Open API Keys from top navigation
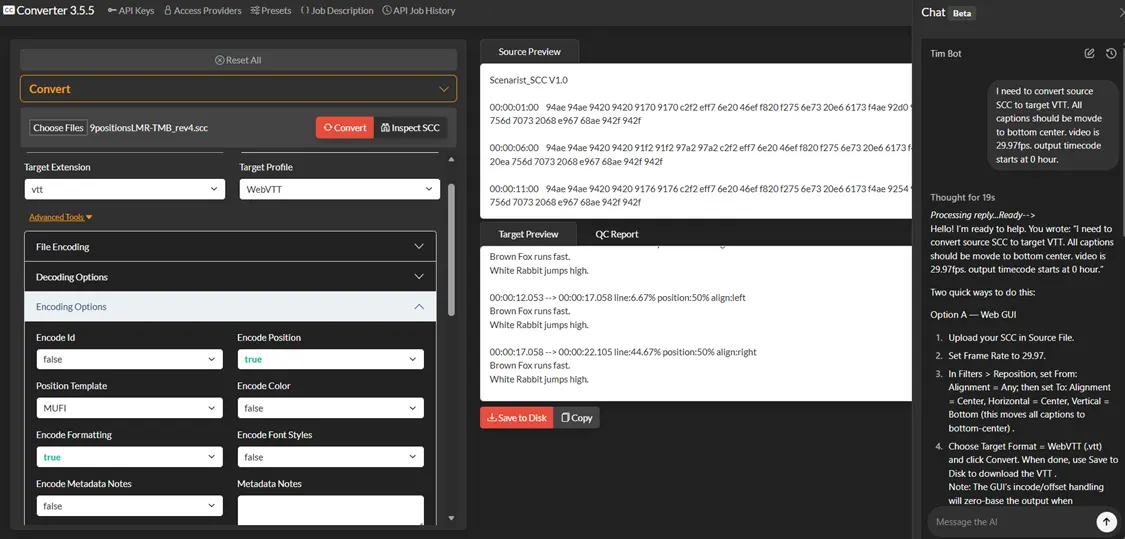Screen dimensions: 1125x539 coord(131,11)
